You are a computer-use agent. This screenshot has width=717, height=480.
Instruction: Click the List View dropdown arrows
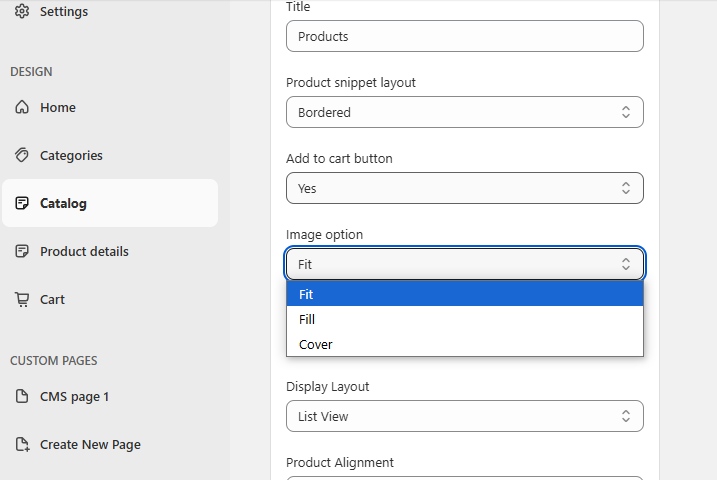626,416
